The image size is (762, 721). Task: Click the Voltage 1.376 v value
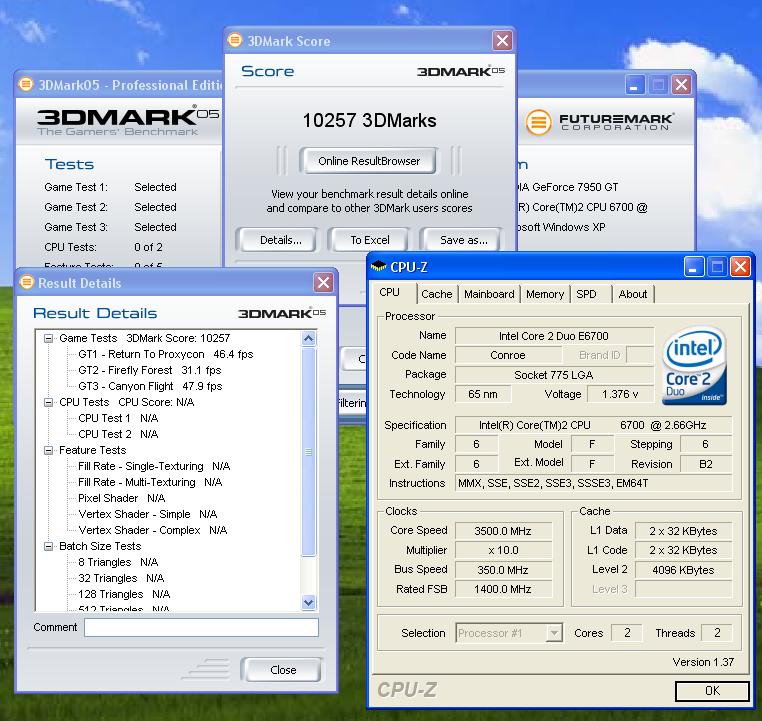[620, 394]
